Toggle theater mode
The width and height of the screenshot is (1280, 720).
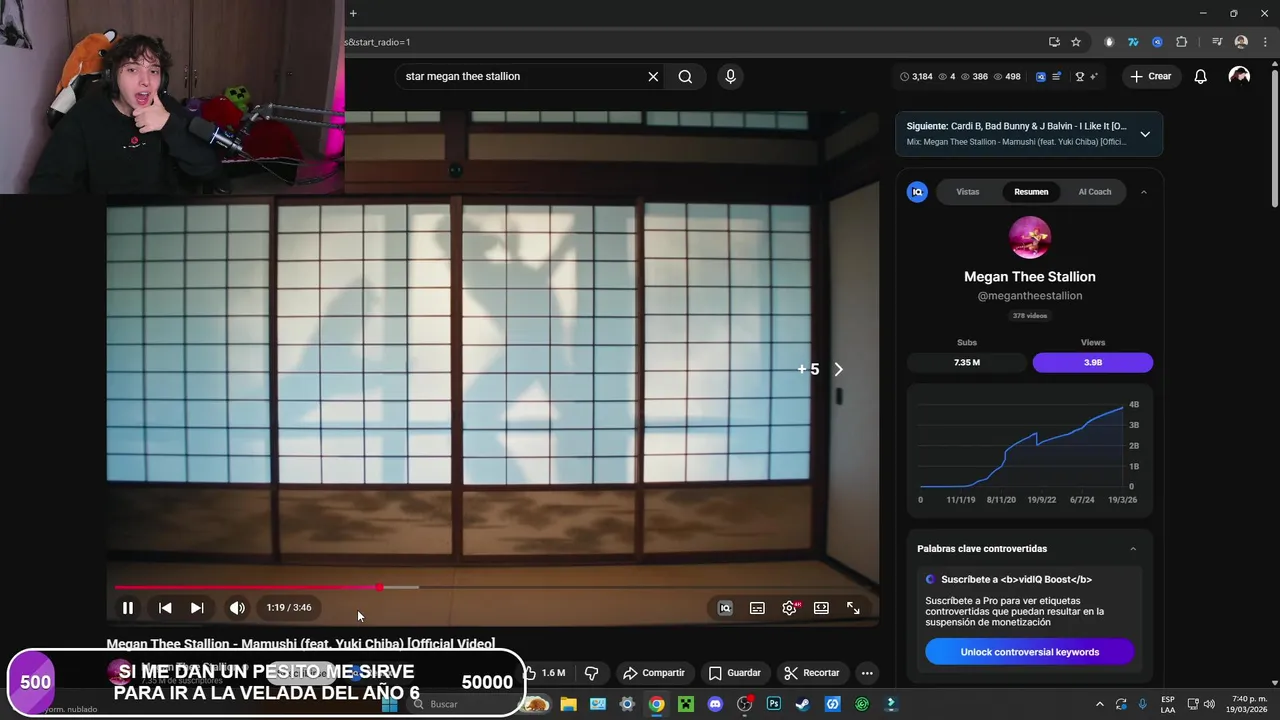[x=821, y=608]
